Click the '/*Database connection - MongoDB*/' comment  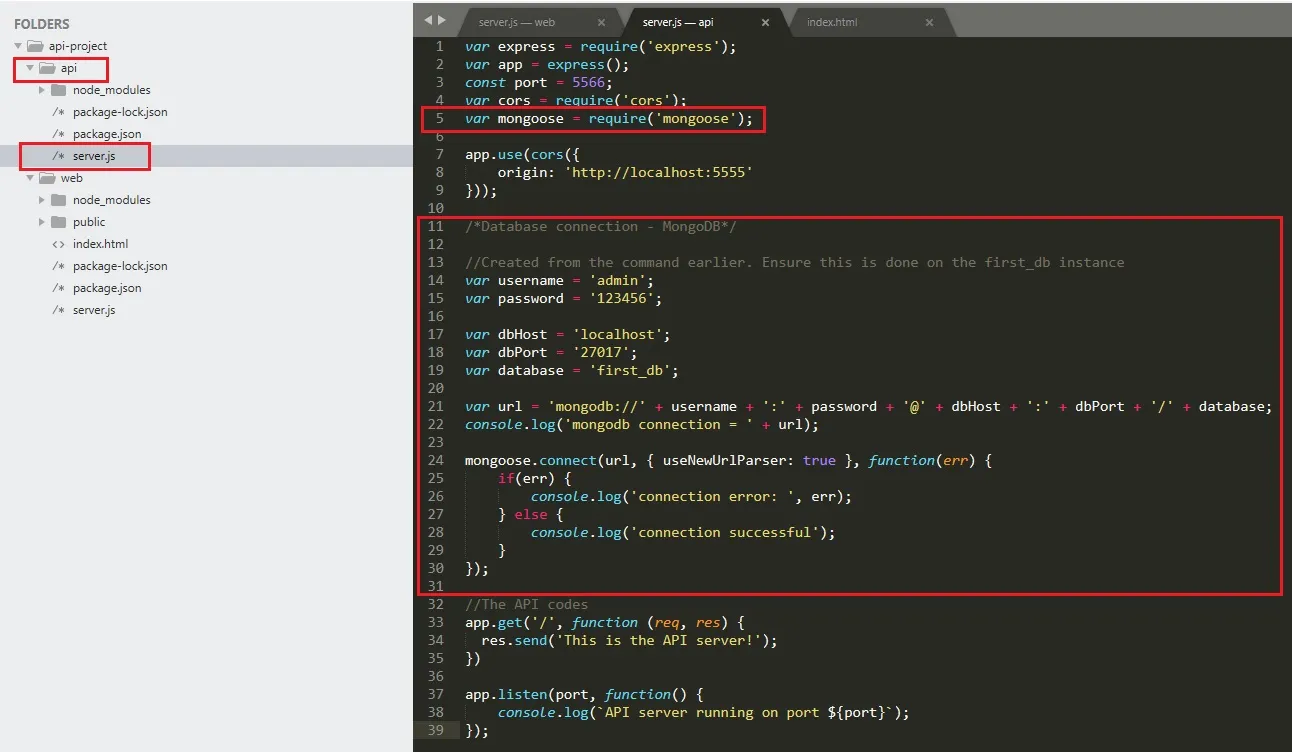click(601, 226)
